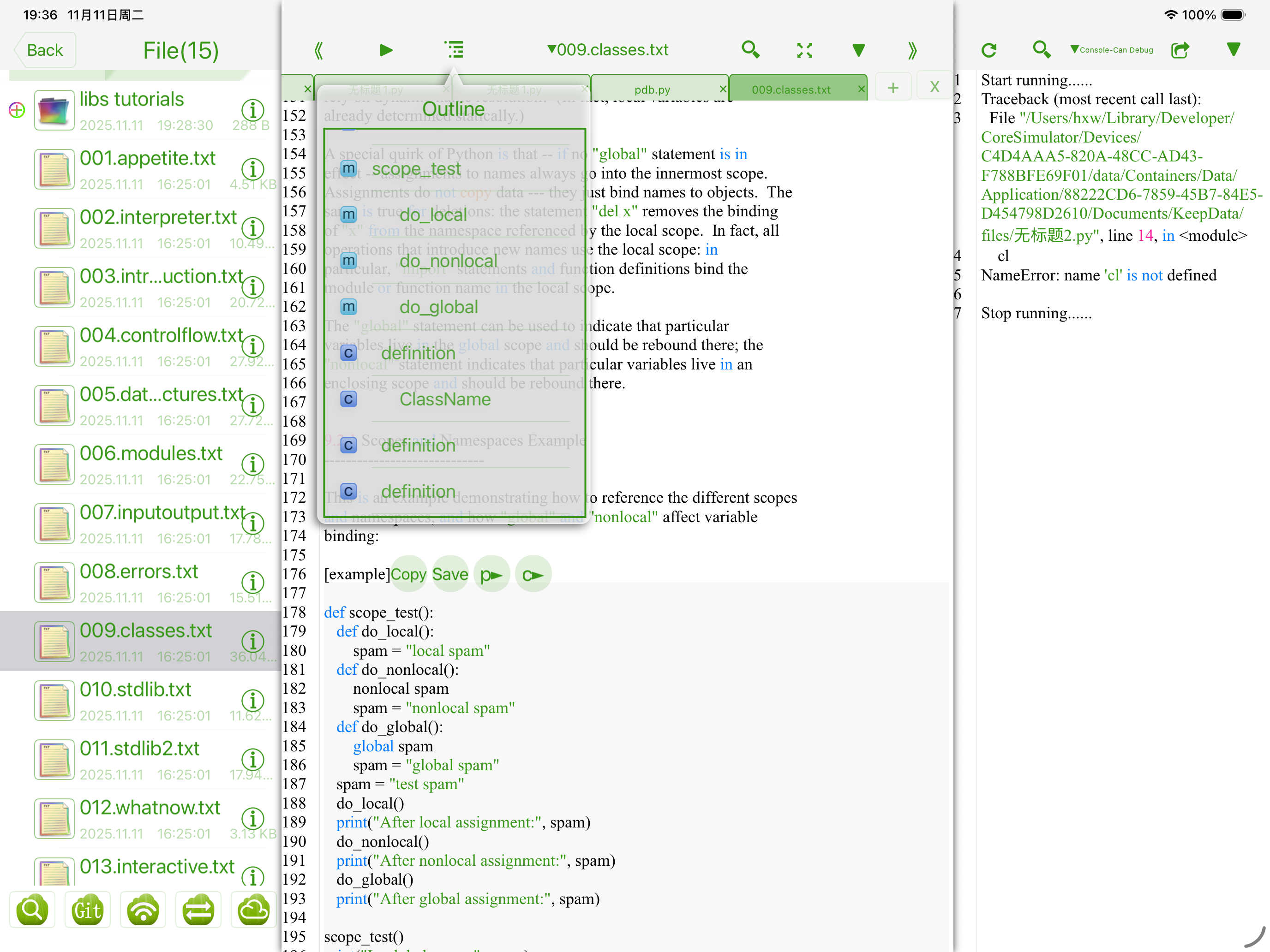Image resolution: width=1270 pixels, height=952 pixels.
Task: Switch to the pdb.py tab
Action: coord(653,89)
